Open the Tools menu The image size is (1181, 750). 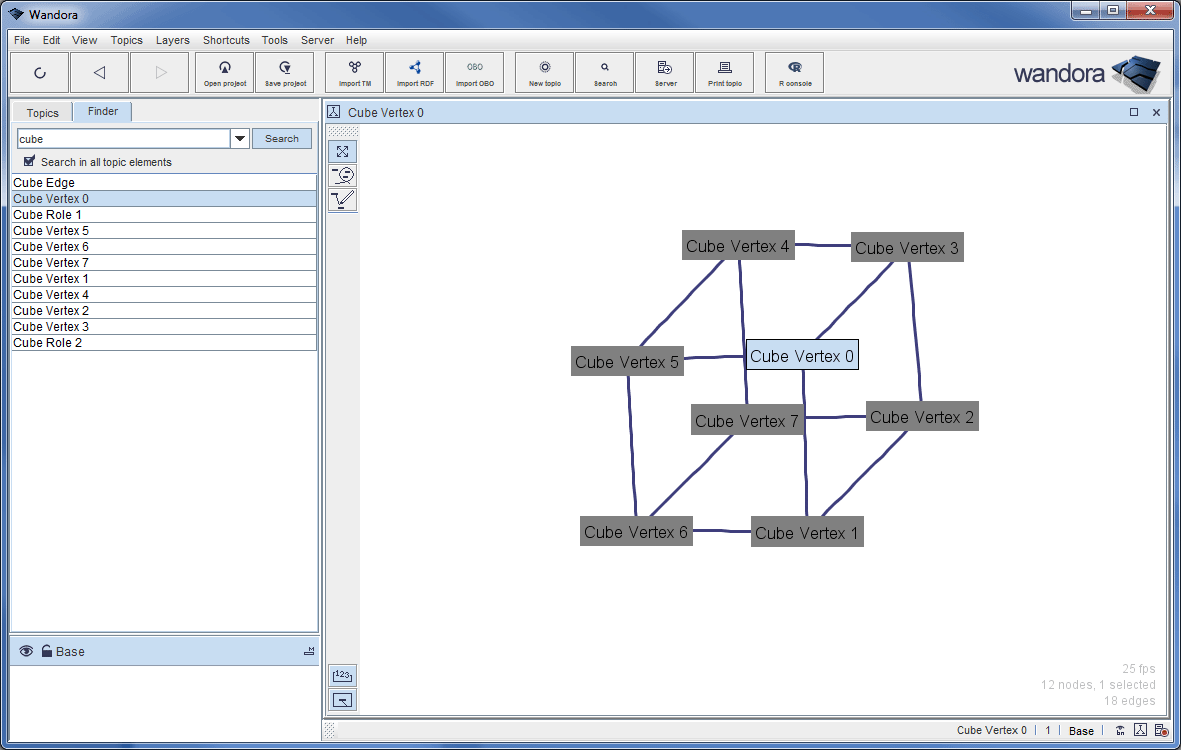(x=274, y=40)
